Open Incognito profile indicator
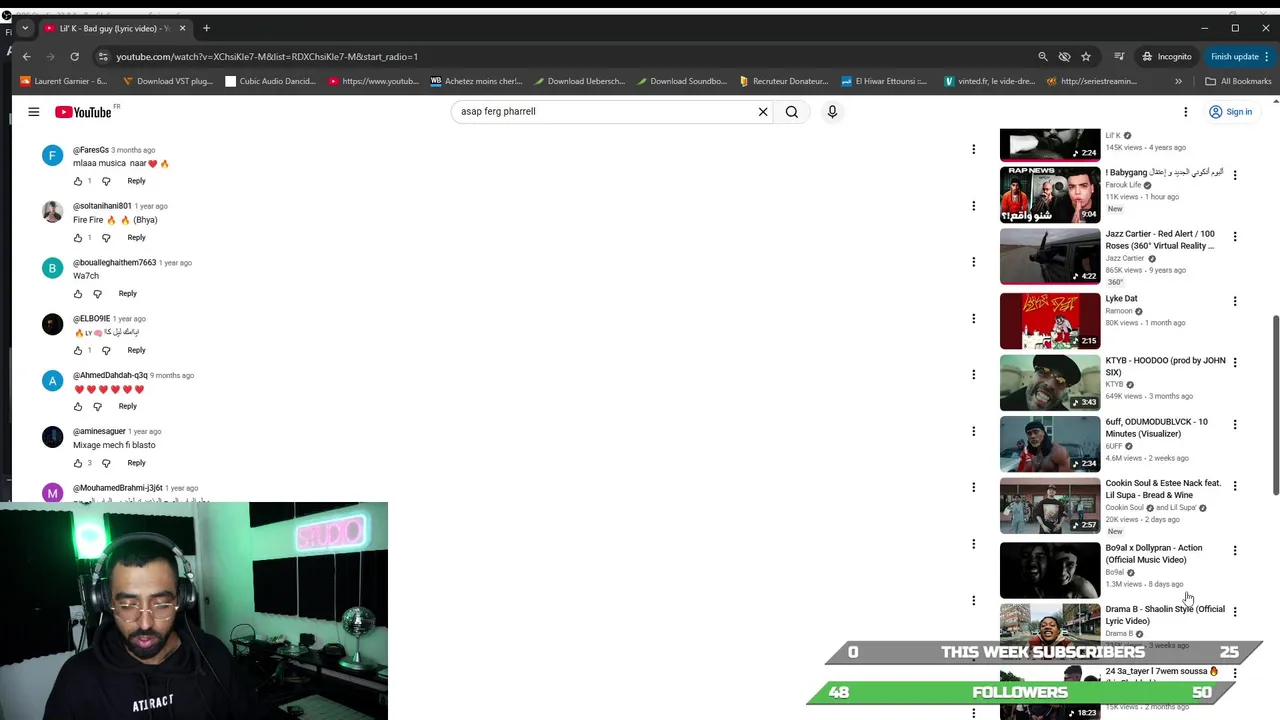 1167,57
